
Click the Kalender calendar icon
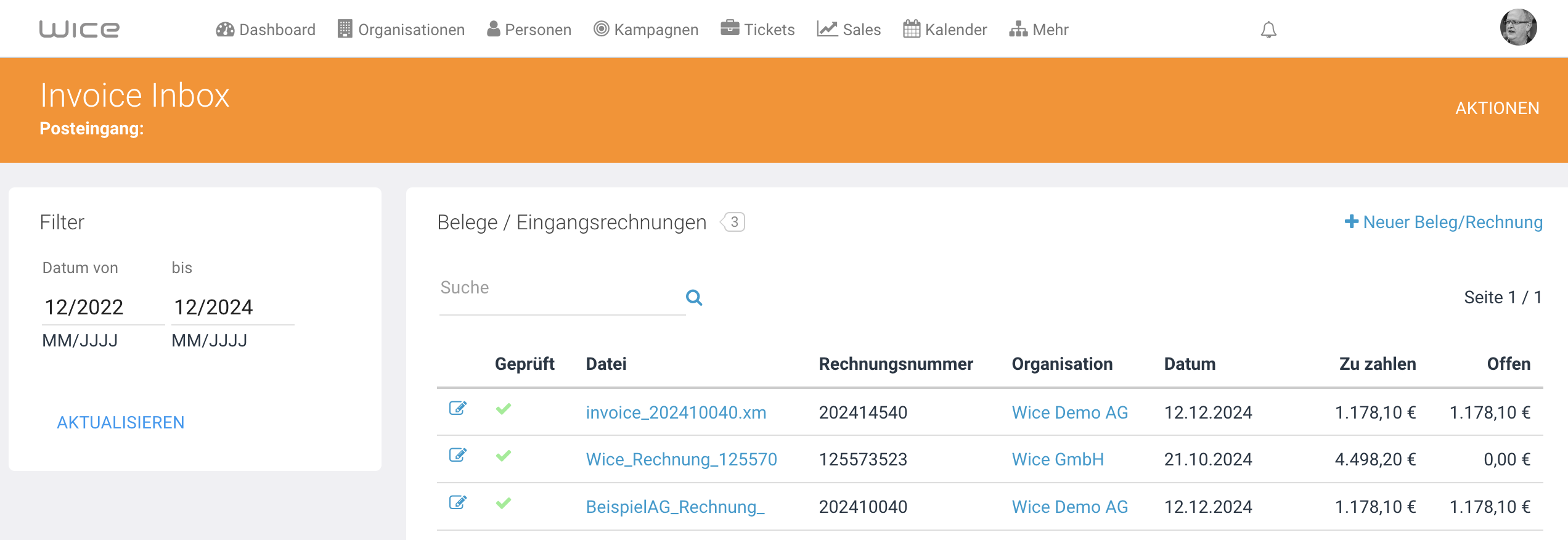click(x=912, y=29)
